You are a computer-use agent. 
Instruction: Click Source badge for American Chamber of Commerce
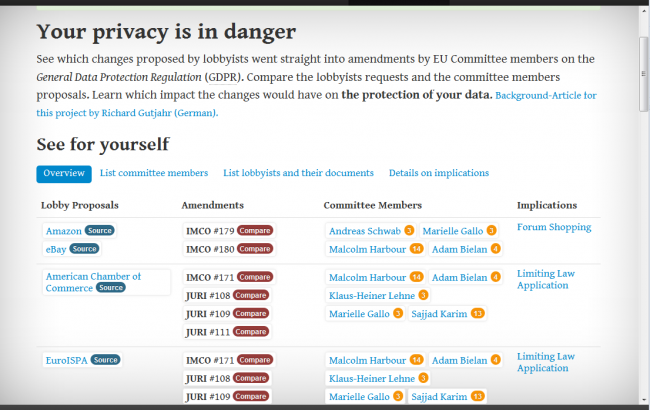click(x=111, y=288)
